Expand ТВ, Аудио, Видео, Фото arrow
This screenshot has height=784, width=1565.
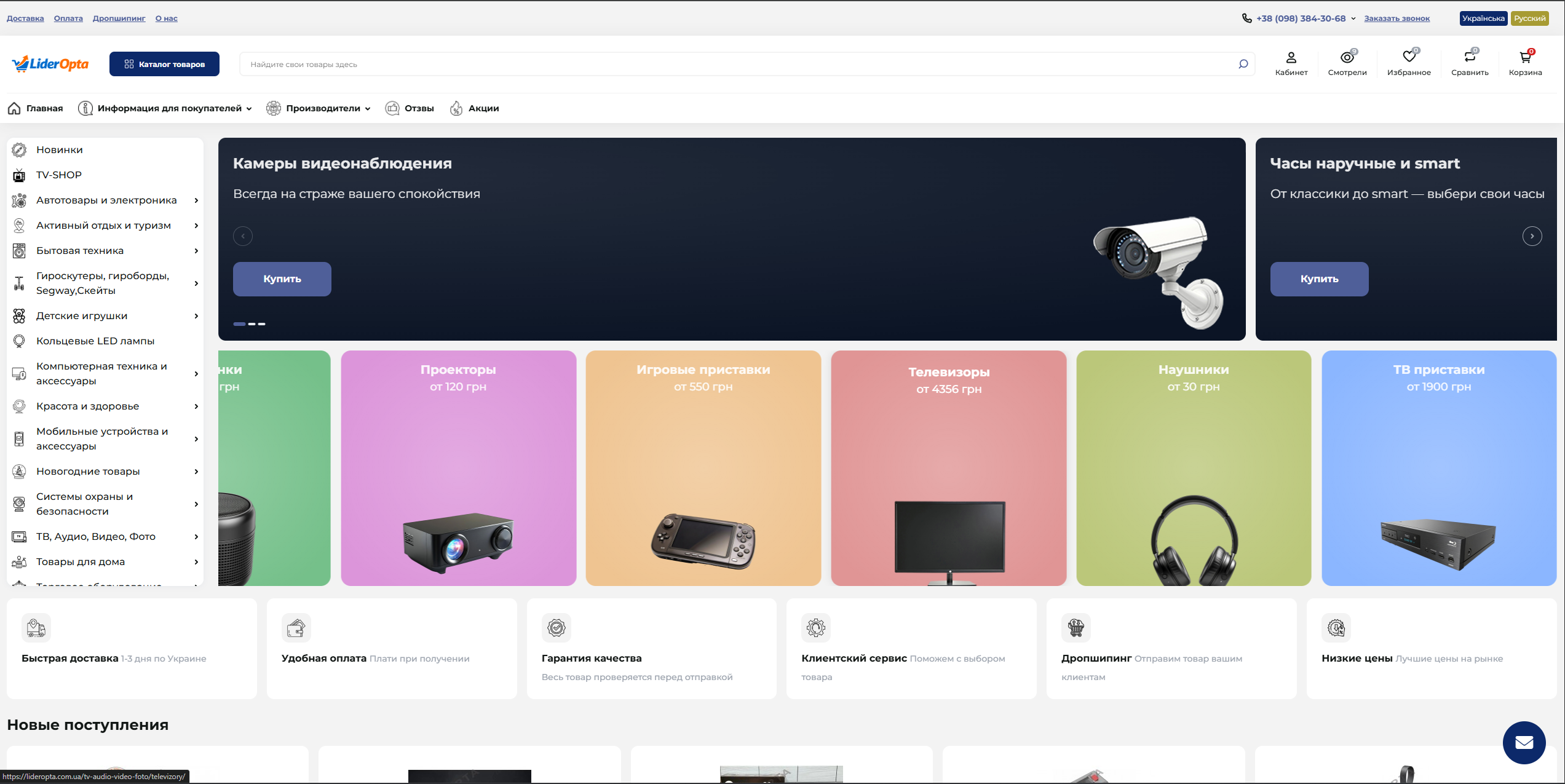click(196, 537)
